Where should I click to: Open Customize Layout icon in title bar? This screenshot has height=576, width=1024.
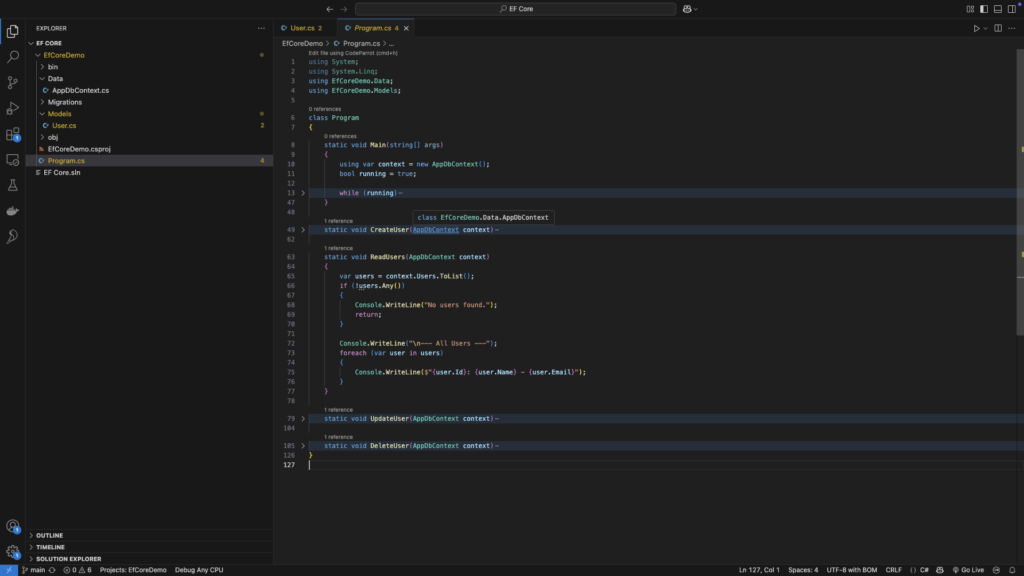(970, 9)
